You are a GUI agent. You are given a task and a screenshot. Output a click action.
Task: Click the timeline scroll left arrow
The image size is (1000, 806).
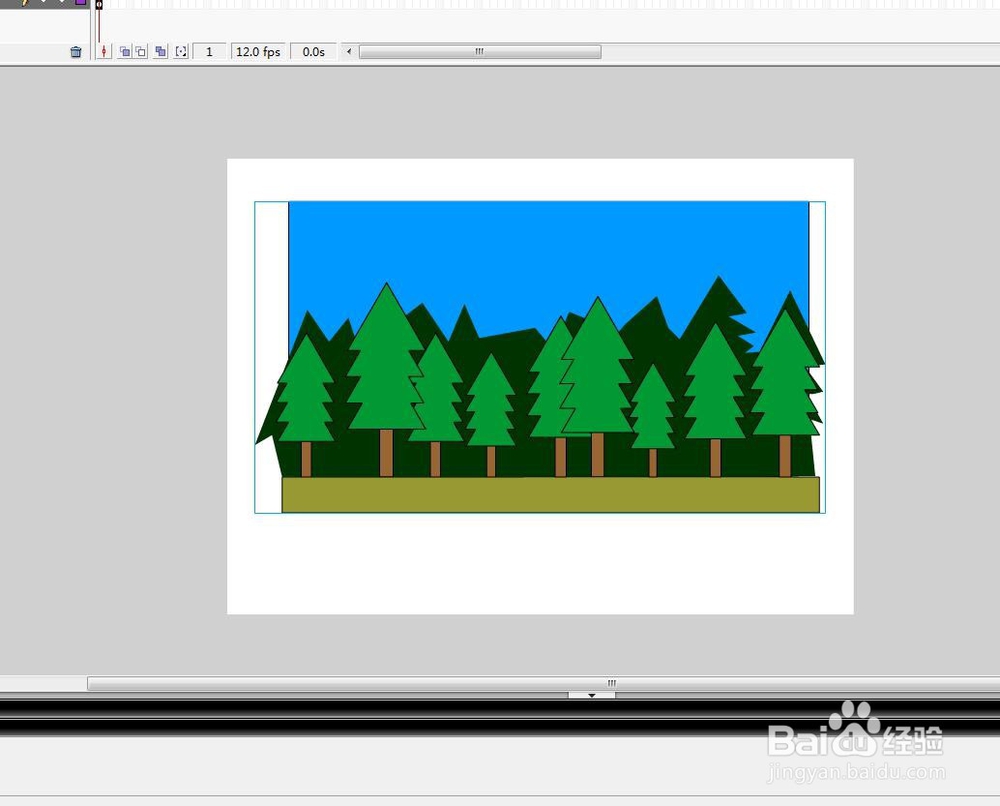(x=349, y=52)
